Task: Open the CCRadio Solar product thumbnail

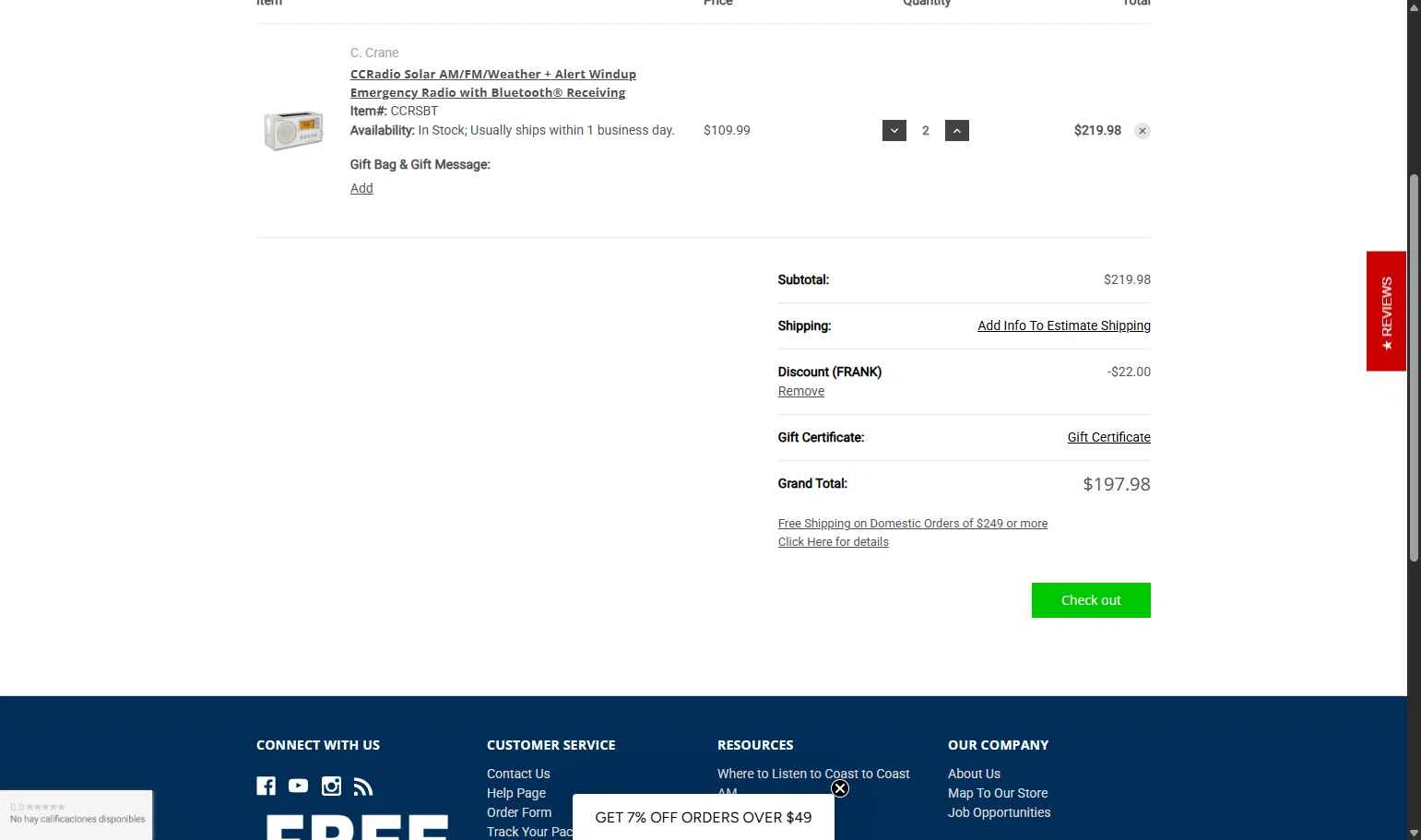Action: (293, 130)
